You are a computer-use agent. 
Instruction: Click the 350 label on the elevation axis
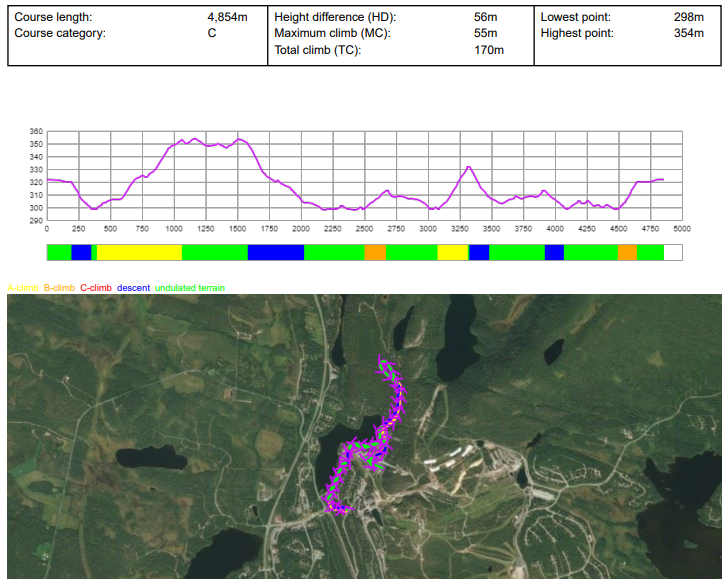point(37,144)
